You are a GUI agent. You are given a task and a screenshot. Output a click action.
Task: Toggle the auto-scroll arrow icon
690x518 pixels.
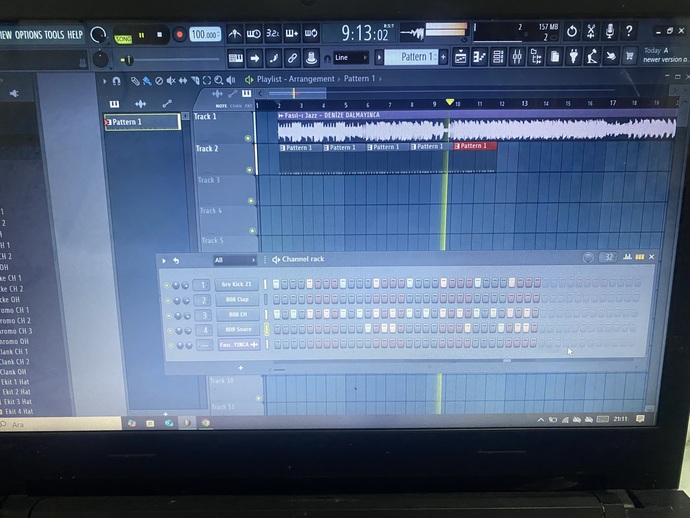click(x=255, y=58)
